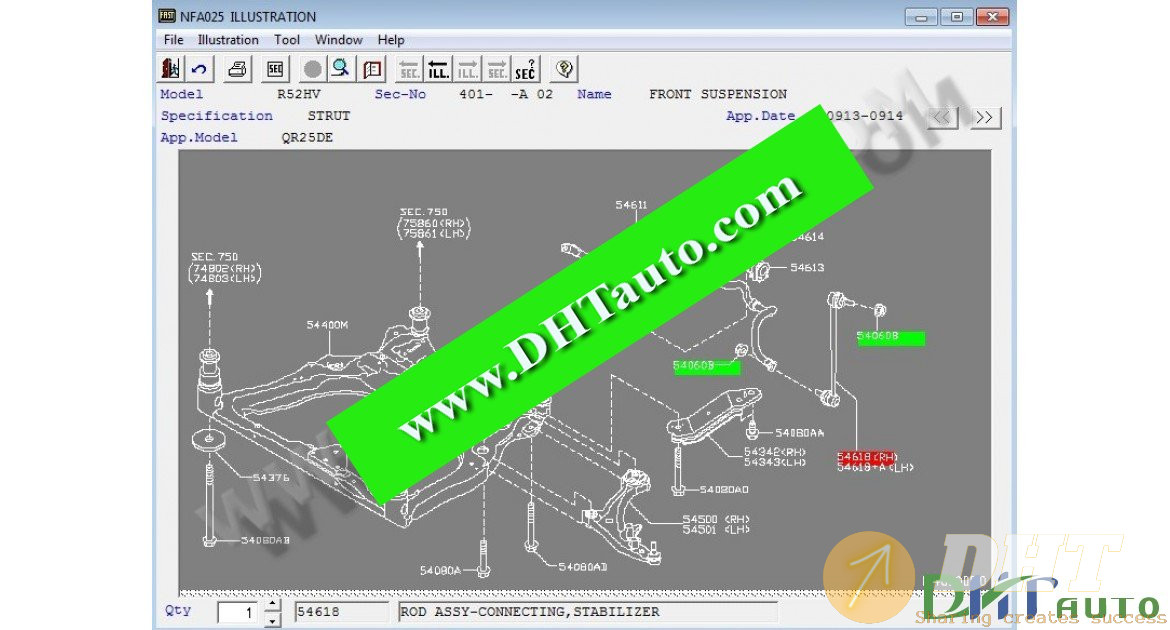The height and width of the screenshot is (630, 1170).
Task: Go to previous section arrow SEC. icon
Action: click(x=410, y=69)
